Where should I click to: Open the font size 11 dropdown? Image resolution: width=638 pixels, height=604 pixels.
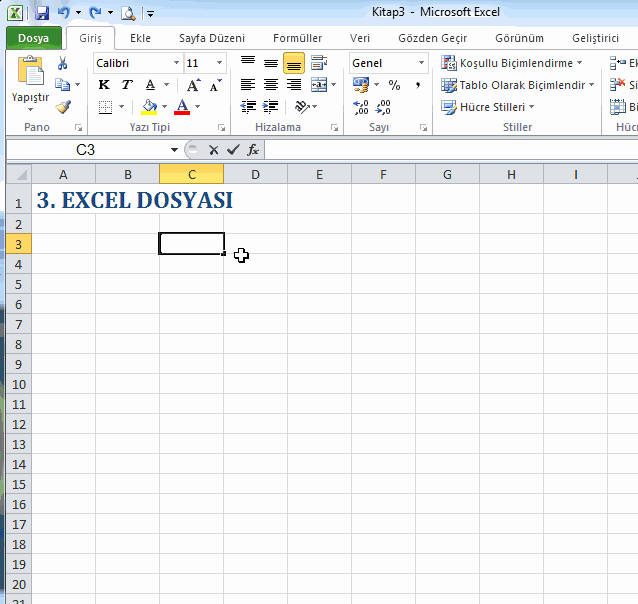tap(219, 63)
